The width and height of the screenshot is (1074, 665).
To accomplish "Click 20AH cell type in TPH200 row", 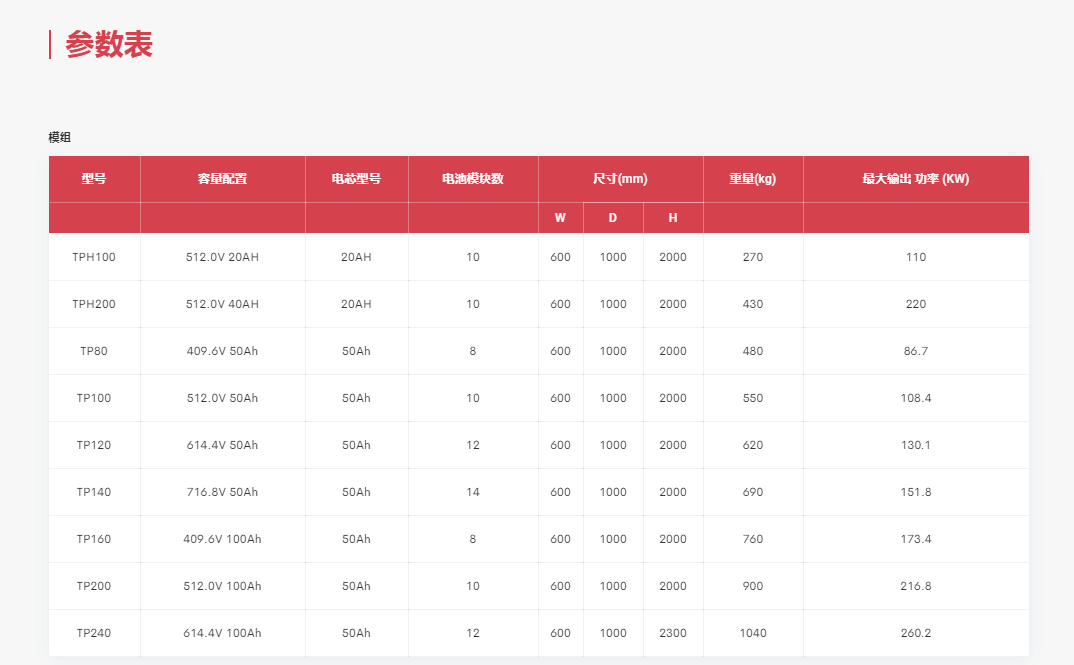I will click(x=356, y=304).
